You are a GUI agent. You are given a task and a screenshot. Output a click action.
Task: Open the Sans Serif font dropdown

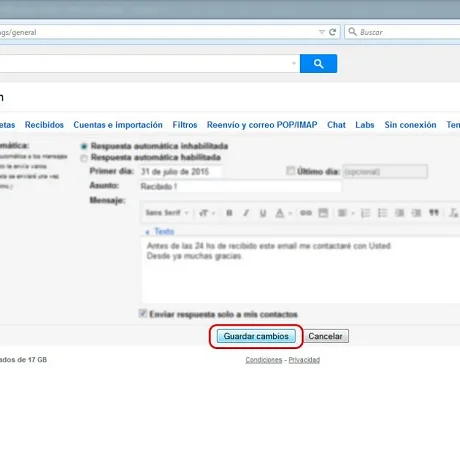point(167,213)
